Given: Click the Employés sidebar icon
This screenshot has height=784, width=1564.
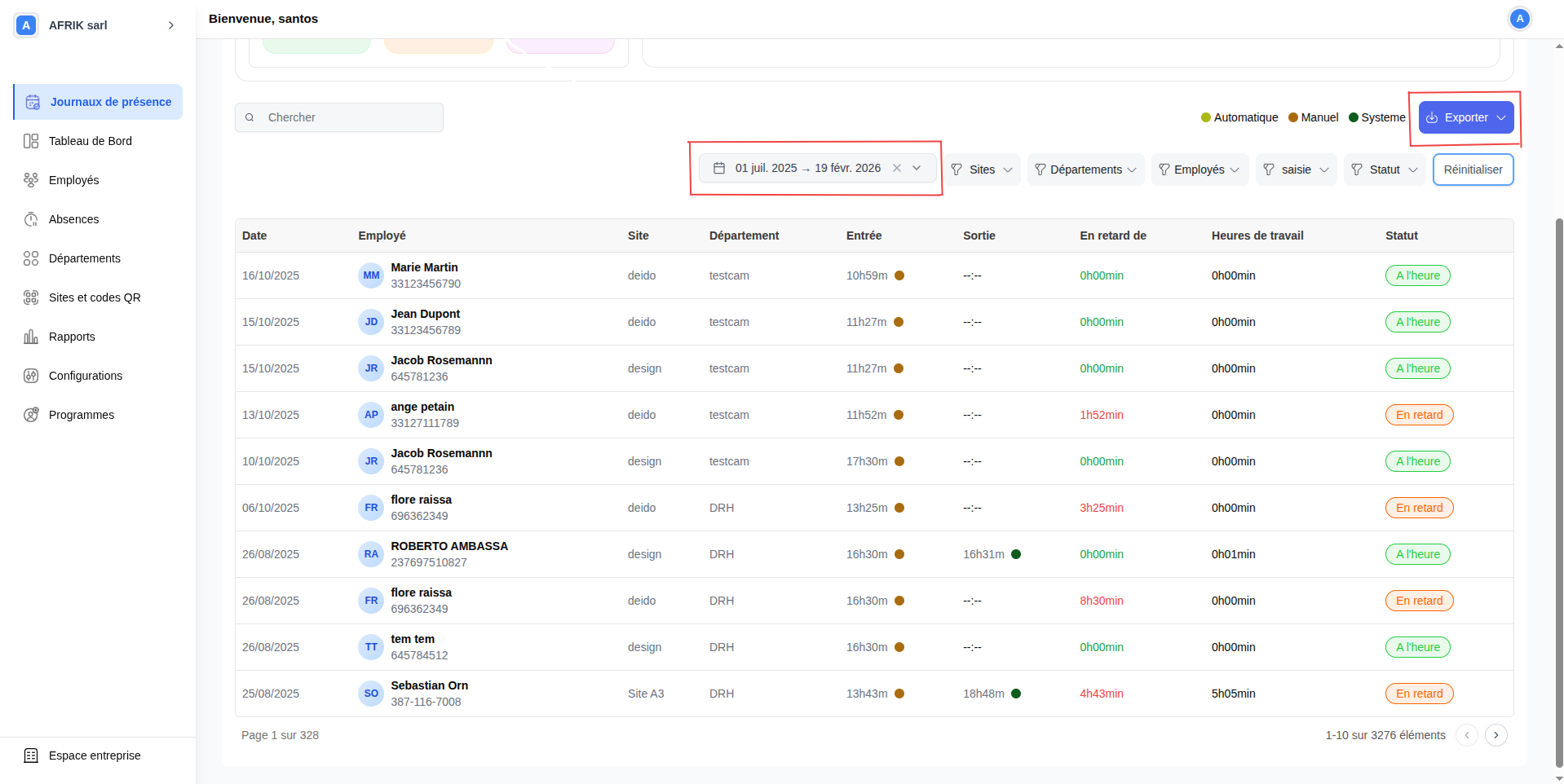Looking at the screenshot, I should coord(31,180).
